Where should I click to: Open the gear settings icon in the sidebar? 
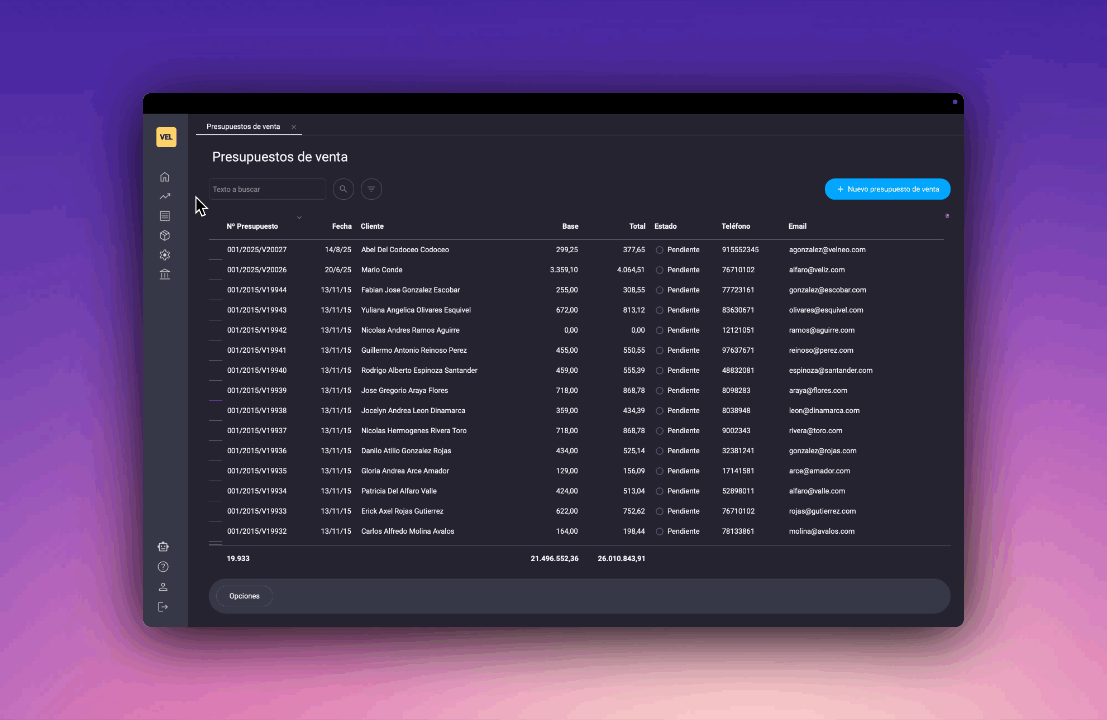click(164, 255)
